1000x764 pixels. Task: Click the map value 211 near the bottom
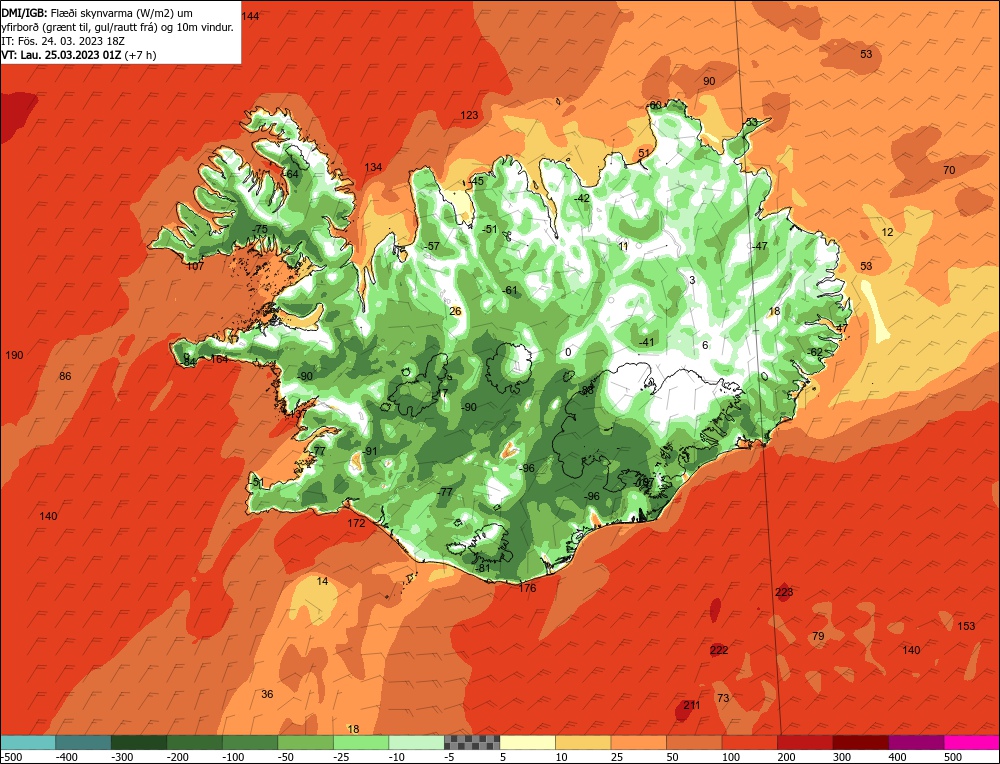coord(692,705)
